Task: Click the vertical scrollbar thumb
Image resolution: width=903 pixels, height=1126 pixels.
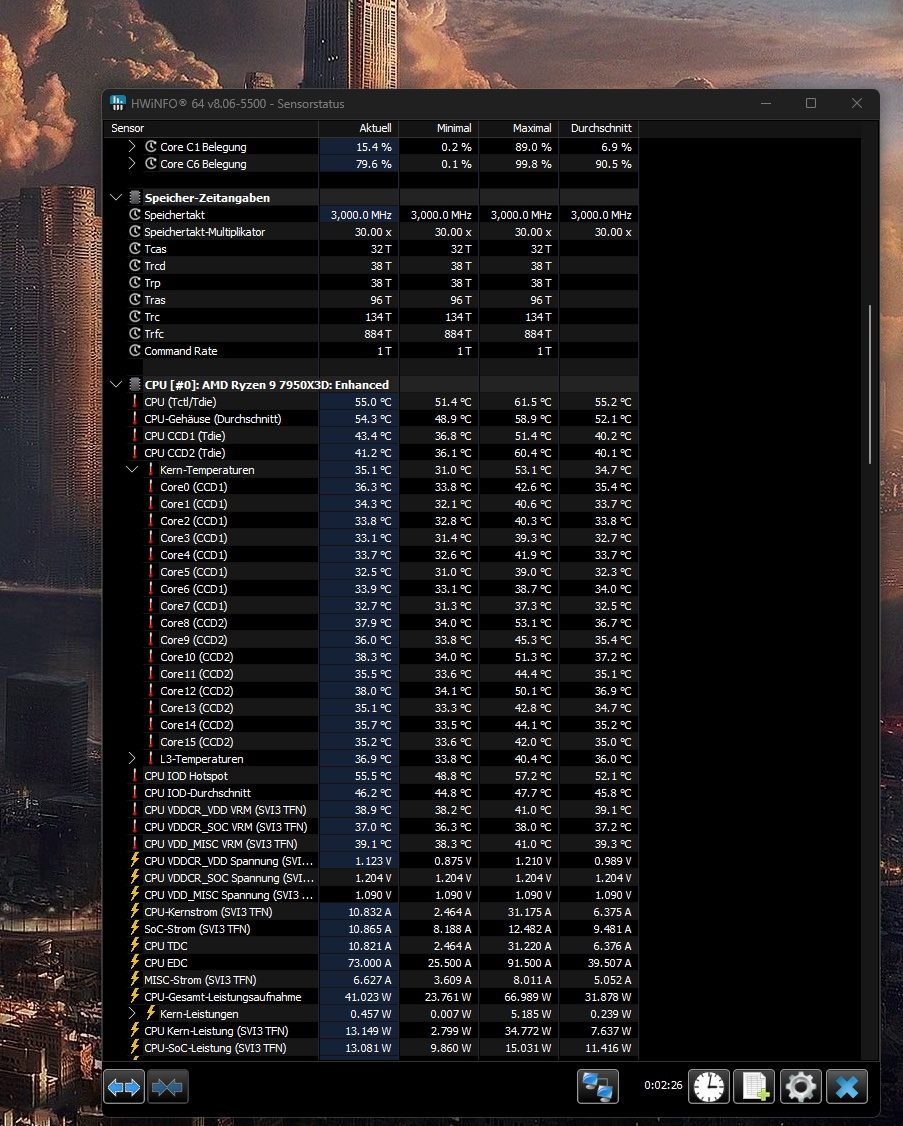Action: tap(870, 383)
